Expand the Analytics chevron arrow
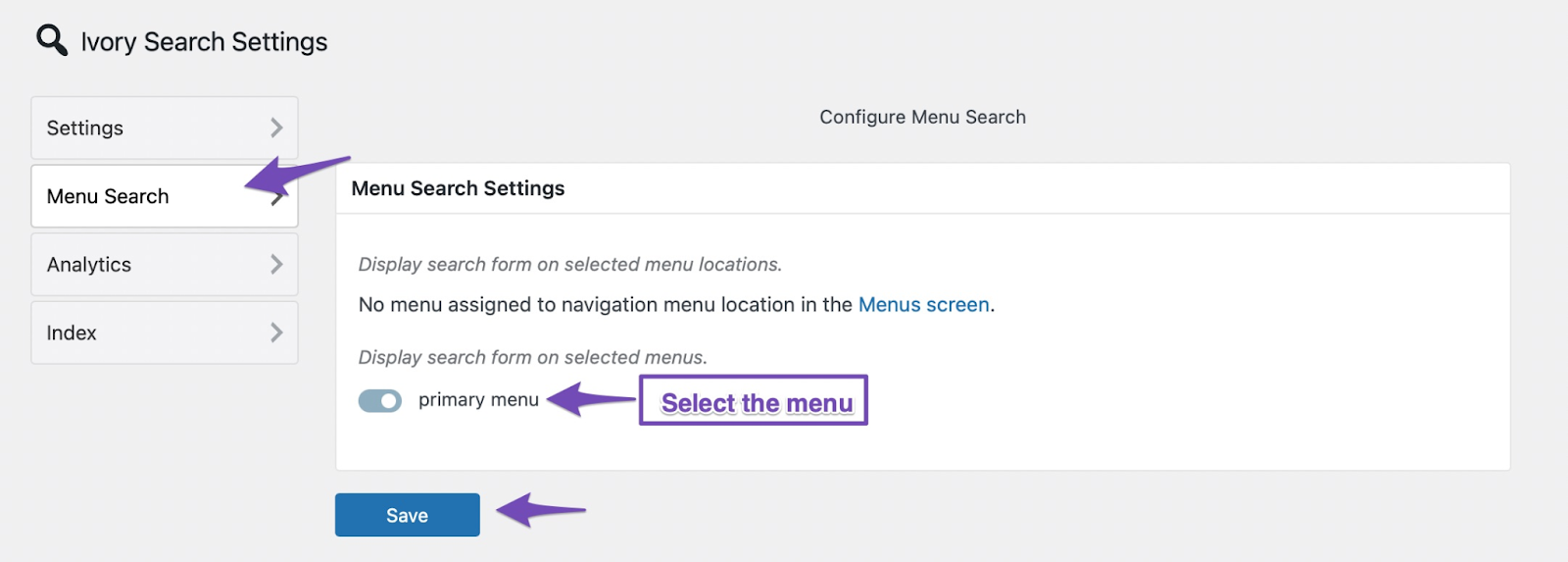The height and width of the screenshot is (562, 1568). pyautogui.click(x=276, y=264)
